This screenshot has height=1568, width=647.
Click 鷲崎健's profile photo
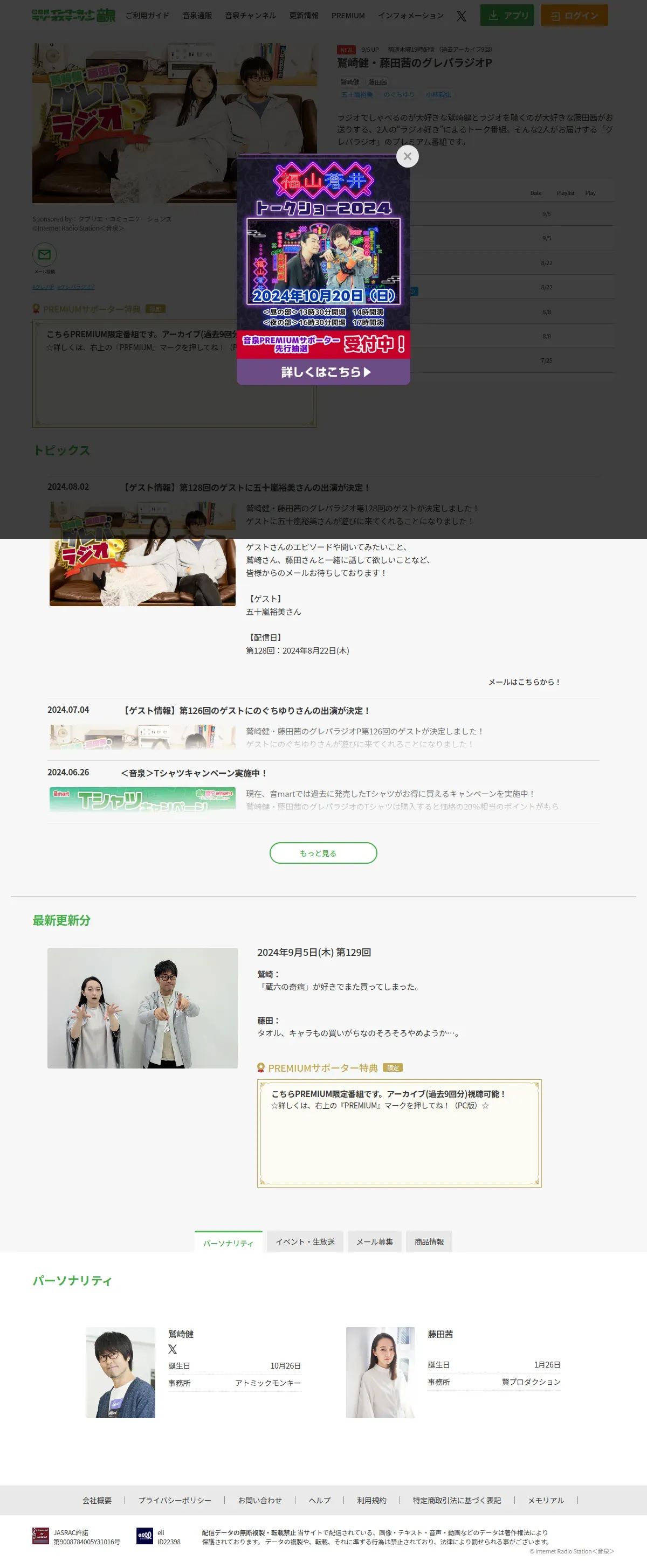(x=121, y=1372)
